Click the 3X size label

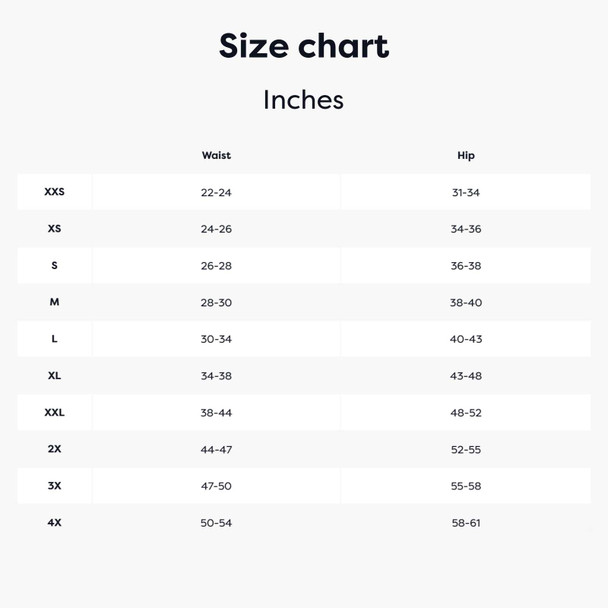coord(54,485)
